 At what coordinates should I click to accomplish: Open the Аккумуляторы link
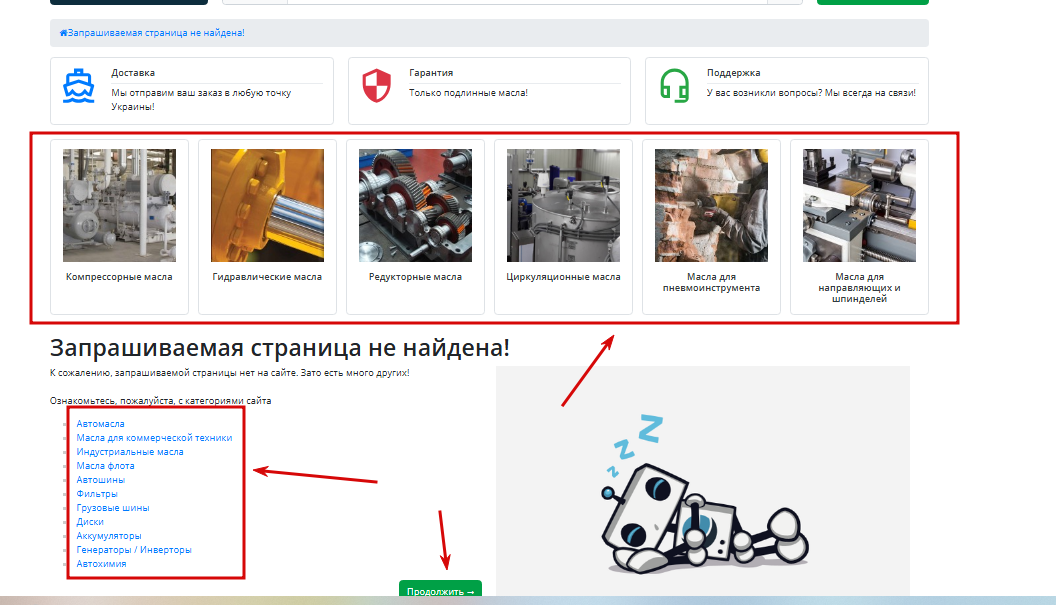[x=109, y=536]
